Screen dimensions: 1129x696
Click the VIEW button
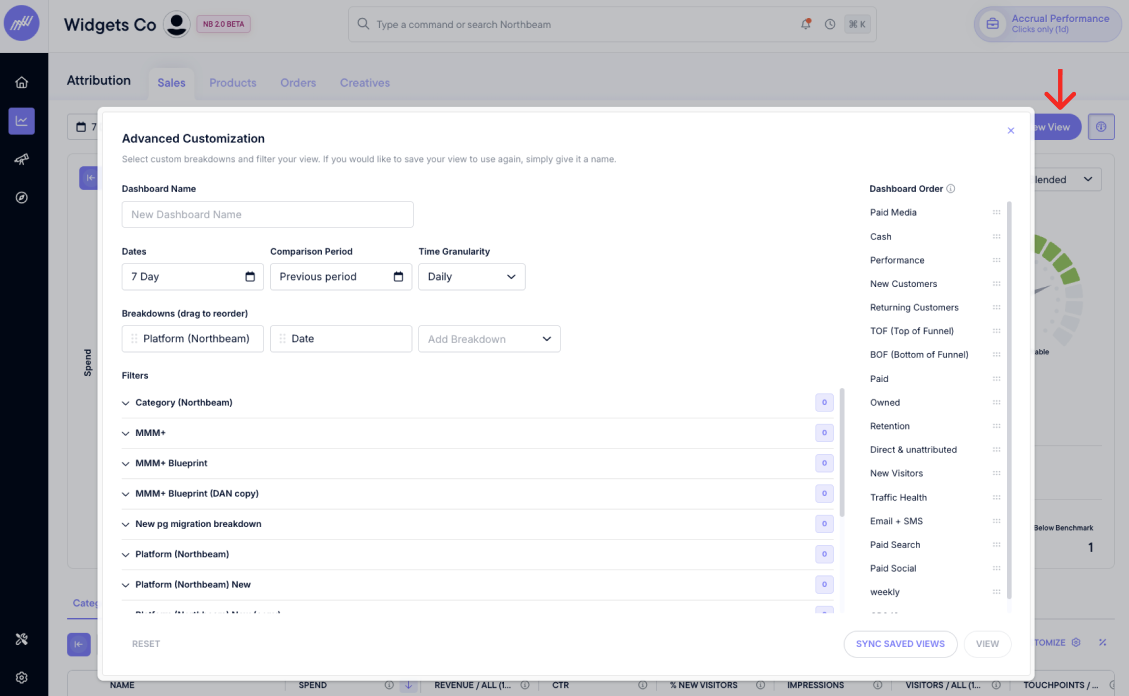tap(987, 643)
